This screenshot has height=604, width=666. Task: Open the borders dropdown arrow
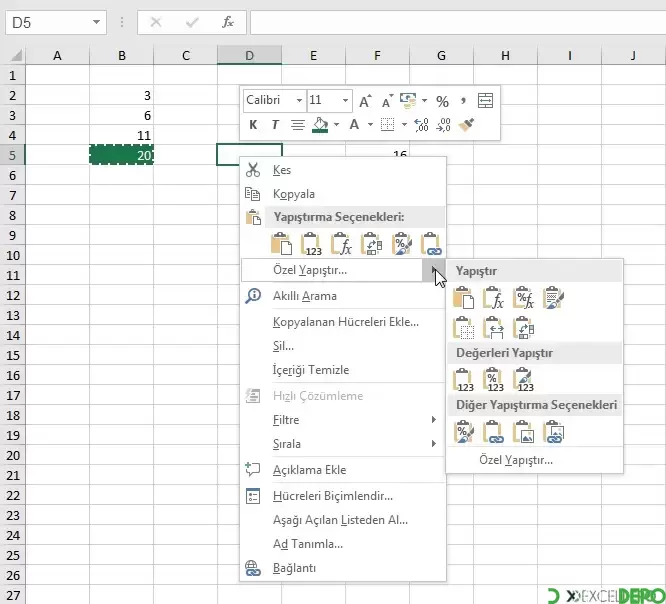click(404, 125)
